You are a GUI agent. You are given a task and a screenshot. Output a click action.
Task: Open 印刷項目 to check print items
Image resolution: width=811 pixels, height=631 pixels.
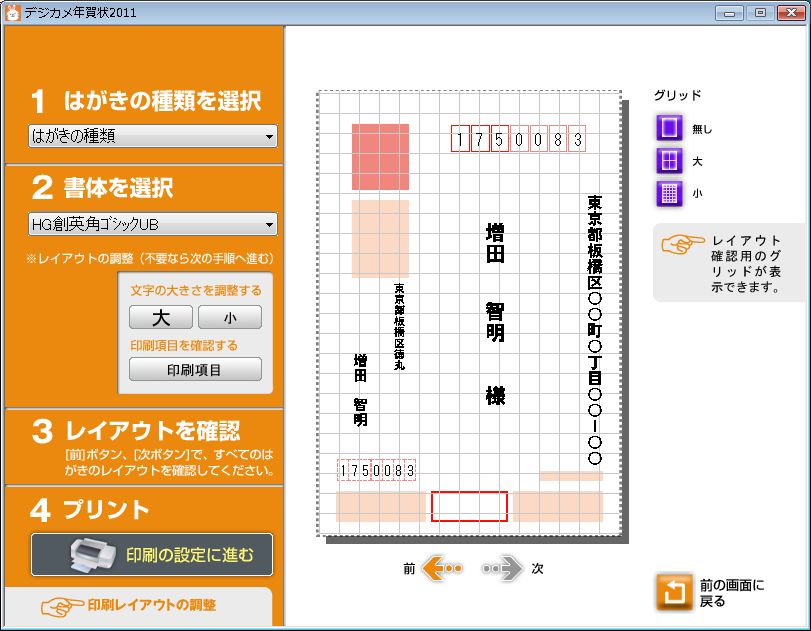click(x=195, y=369)
